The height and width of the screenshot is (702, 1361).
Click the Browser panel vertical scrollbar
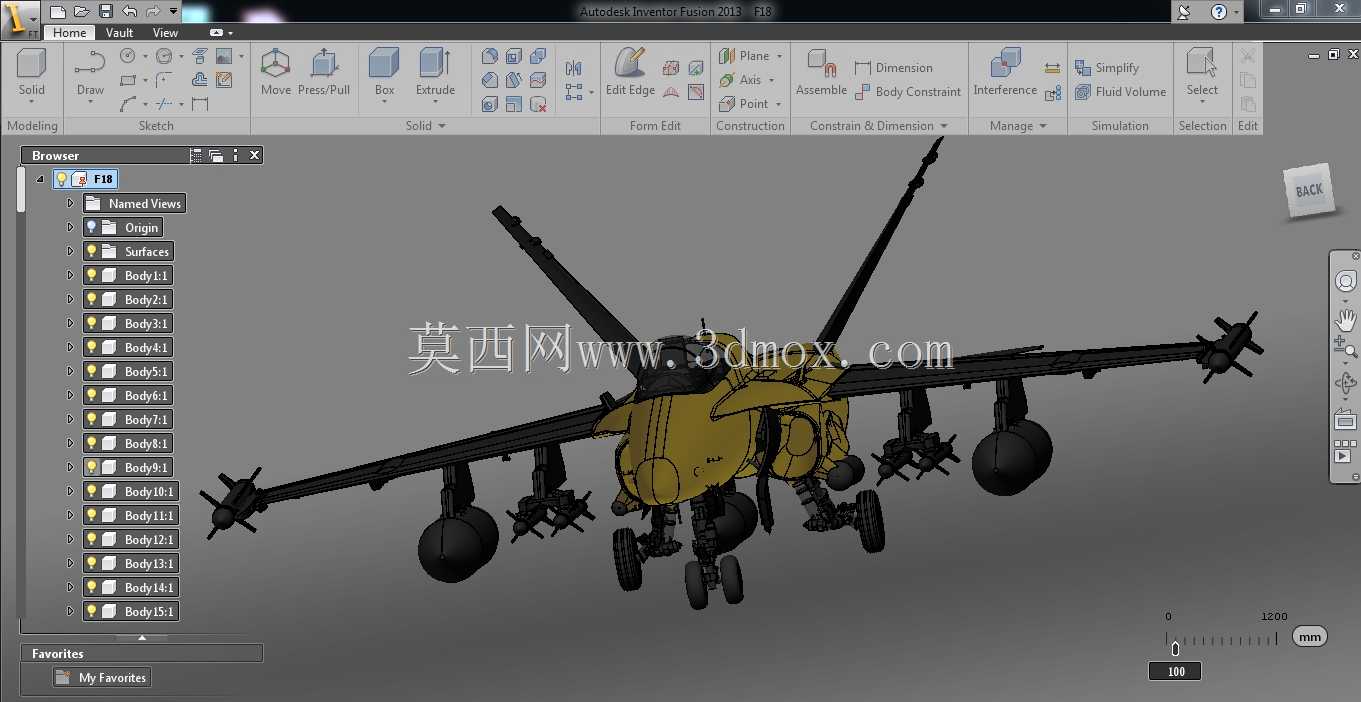pyautogui.click(x=21, y=190)
